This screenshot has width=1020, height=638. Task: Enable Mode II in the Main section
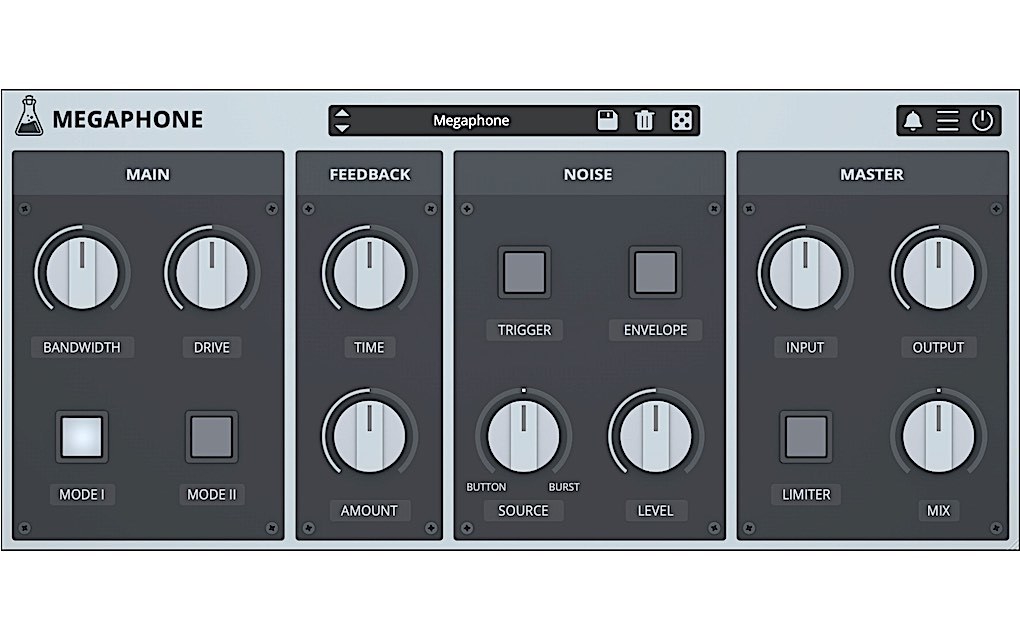[211, 434]
